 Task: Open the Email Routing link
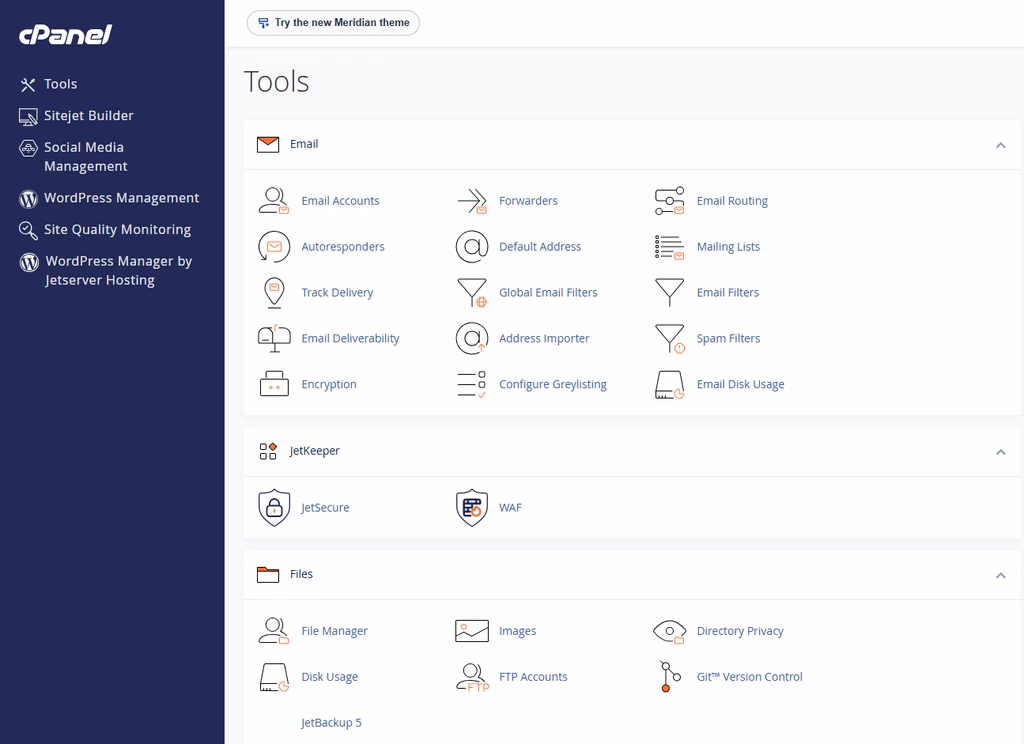(x=732, y=201)
